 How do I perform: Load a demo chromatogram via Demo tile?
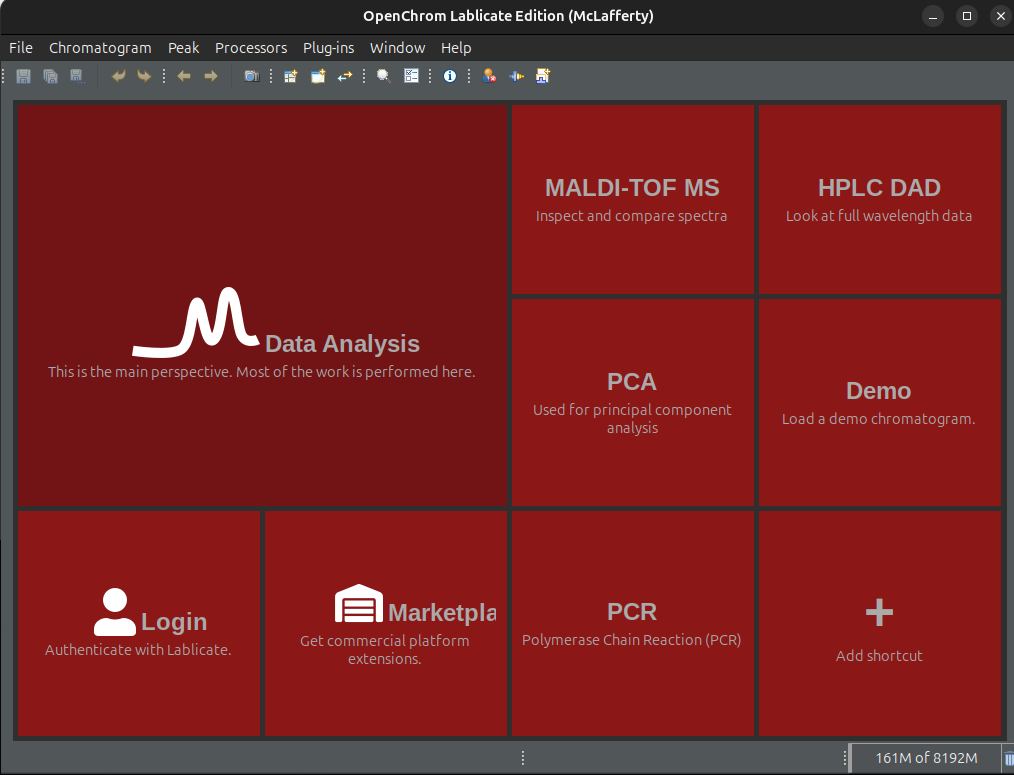coord(879,402)
